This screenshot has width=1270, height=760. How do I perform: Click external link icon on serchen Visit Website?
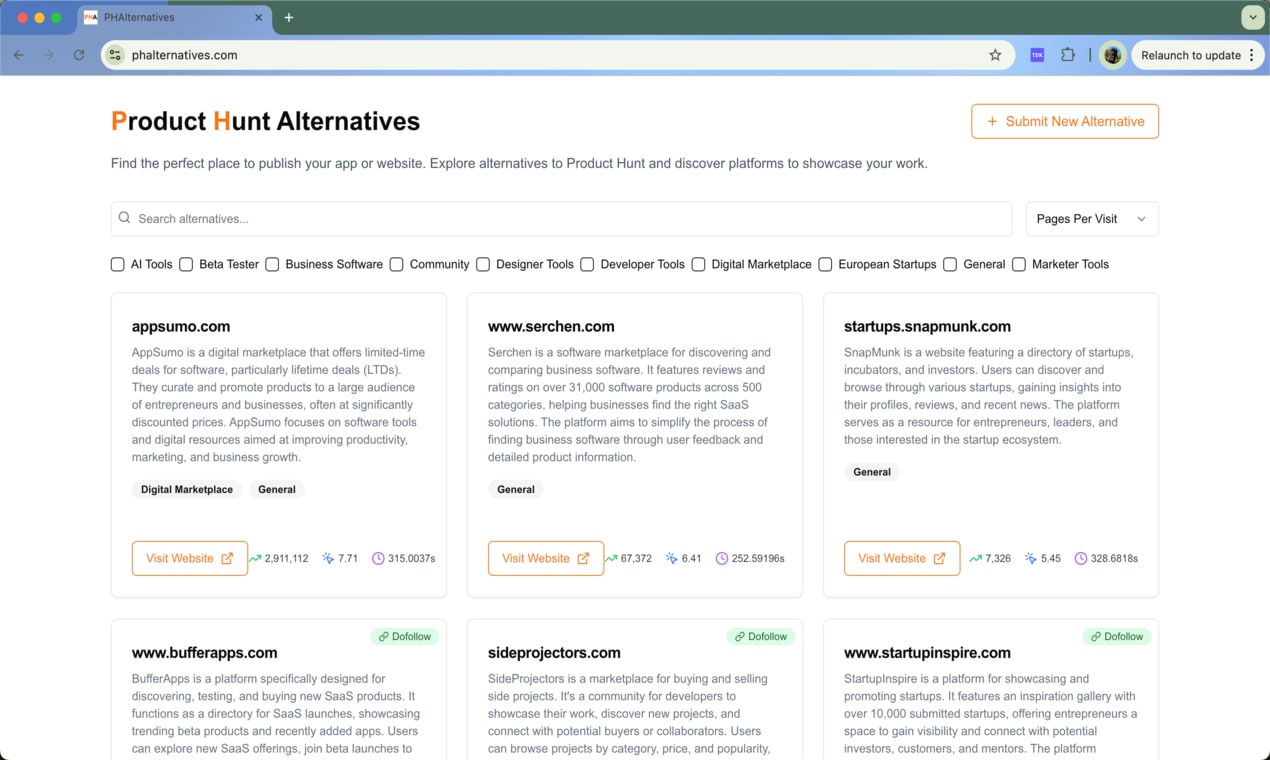[x=583, y=558]
